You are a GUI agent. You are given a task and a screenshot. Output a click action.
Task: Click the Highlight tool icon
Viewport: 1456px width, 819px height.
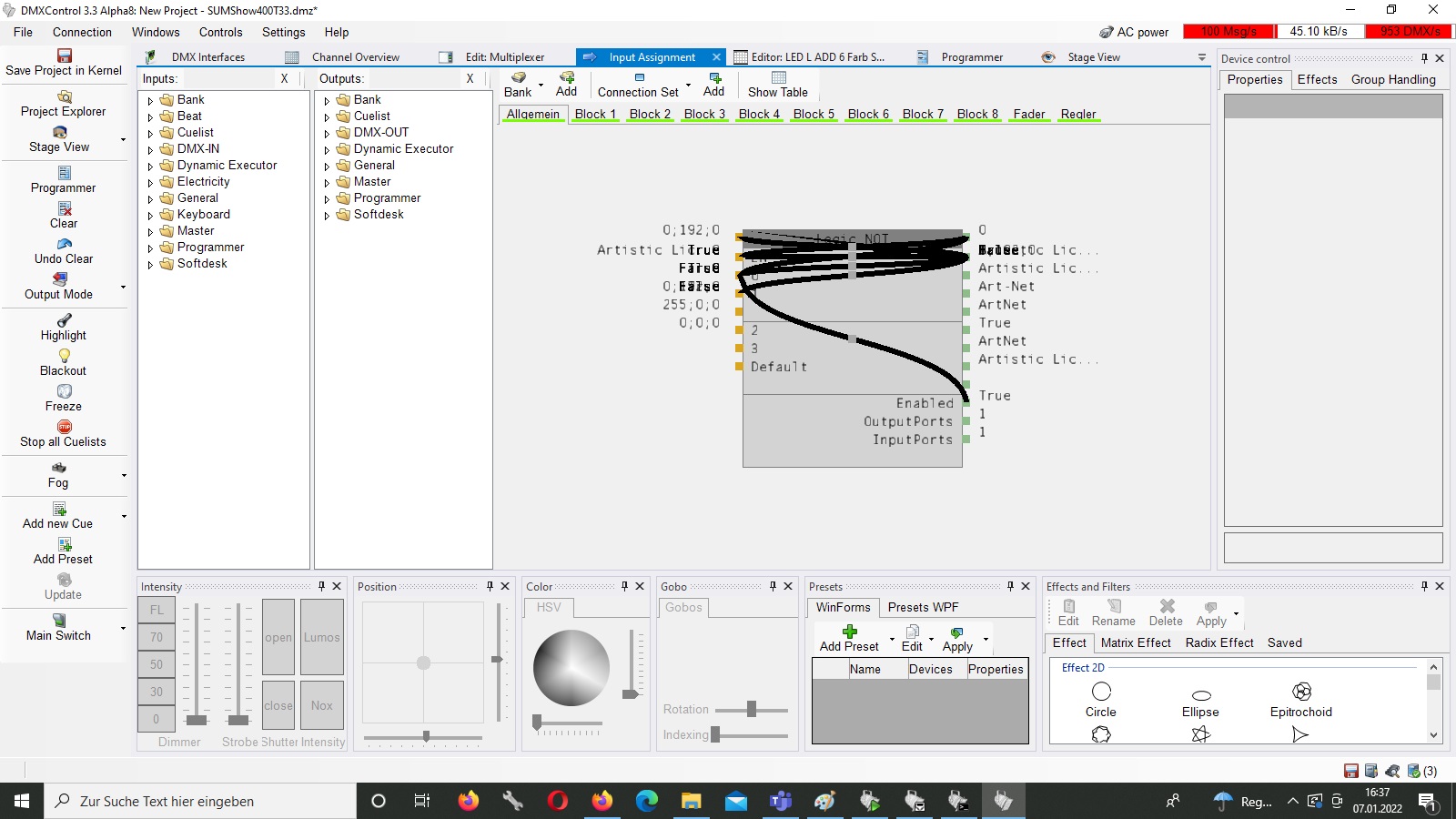(x=64, y=320)
